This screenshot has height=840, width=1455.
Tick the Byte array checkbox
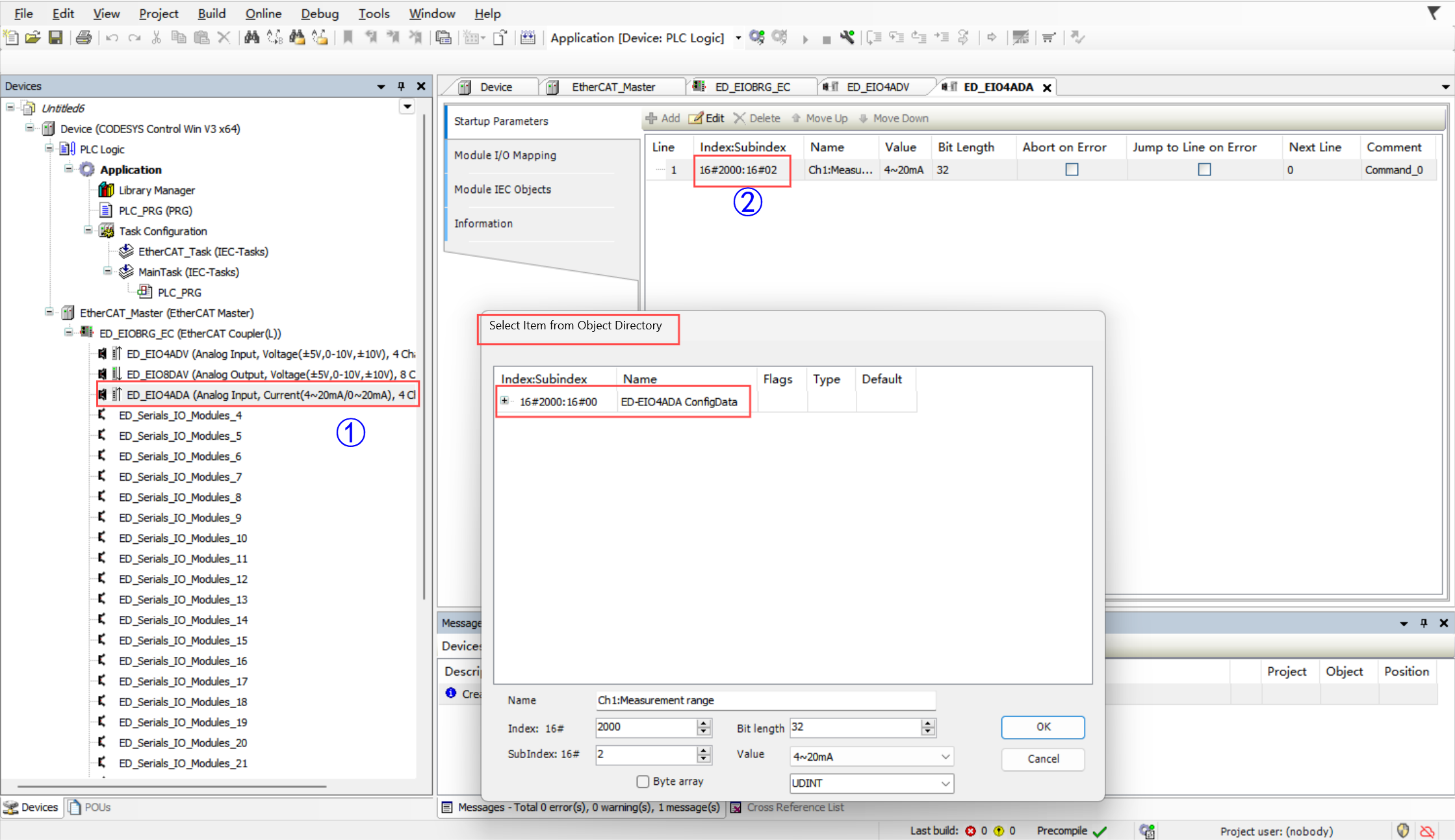tap(643, 782)
